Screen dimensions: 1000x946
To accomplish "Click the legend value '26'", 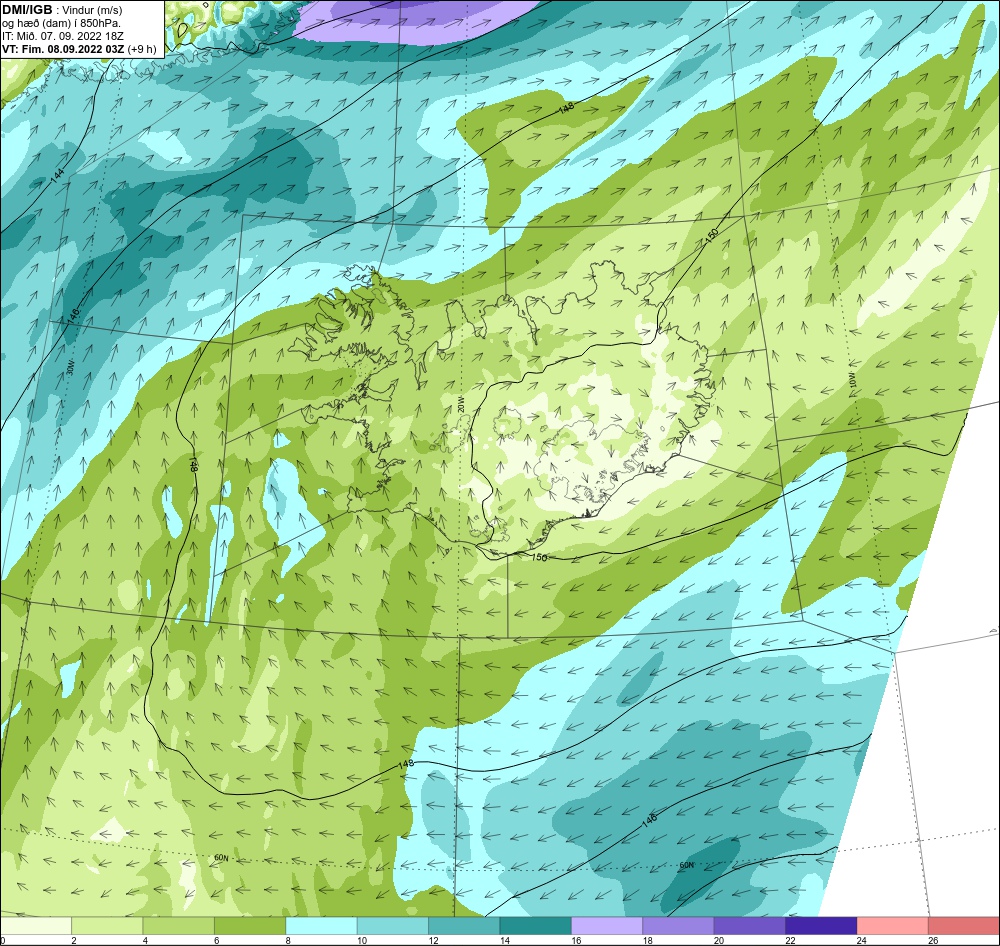I will coord(933,940).
